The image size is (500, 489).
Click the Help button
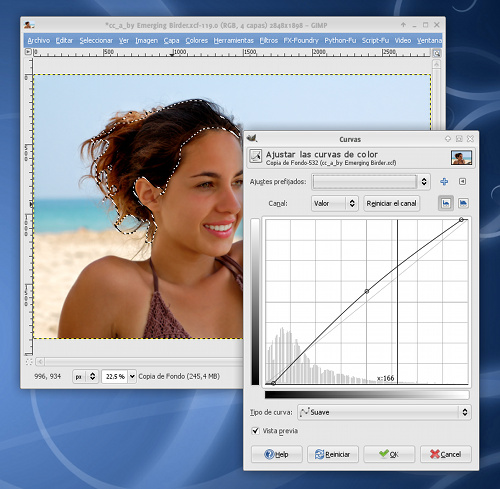coord(276,454)
